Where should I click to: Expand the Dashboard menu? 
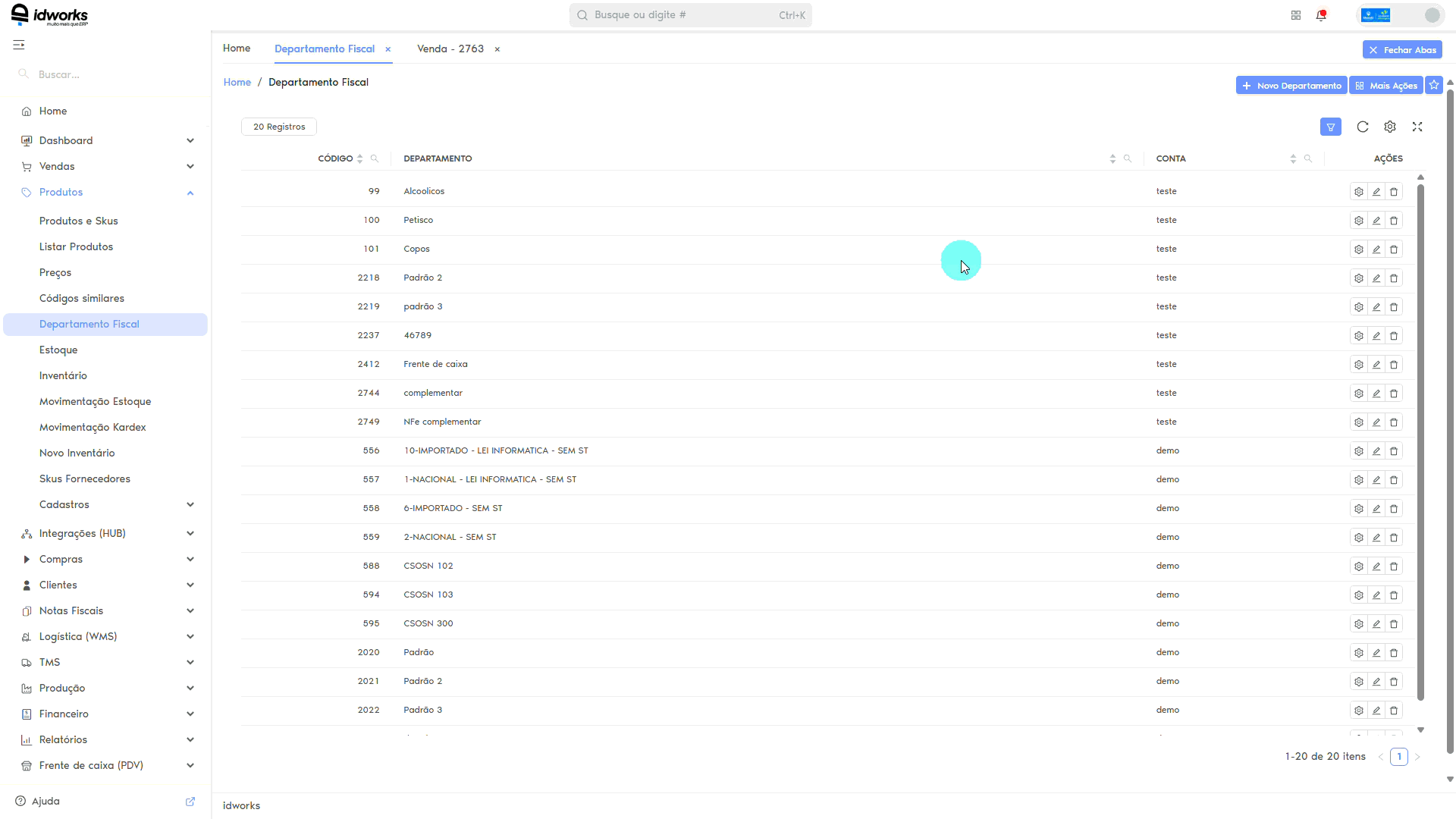[107, 141]
